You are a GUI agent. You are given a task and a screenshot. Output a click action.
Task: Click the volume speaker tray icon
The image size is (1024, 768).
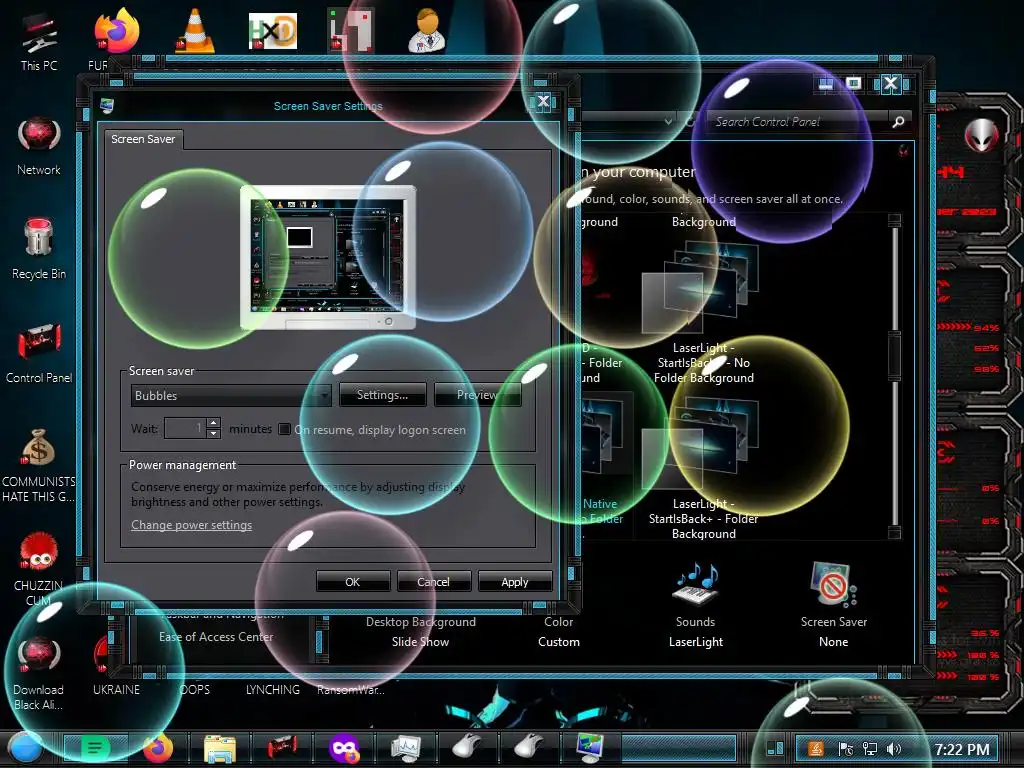click(x=894, y=749)
